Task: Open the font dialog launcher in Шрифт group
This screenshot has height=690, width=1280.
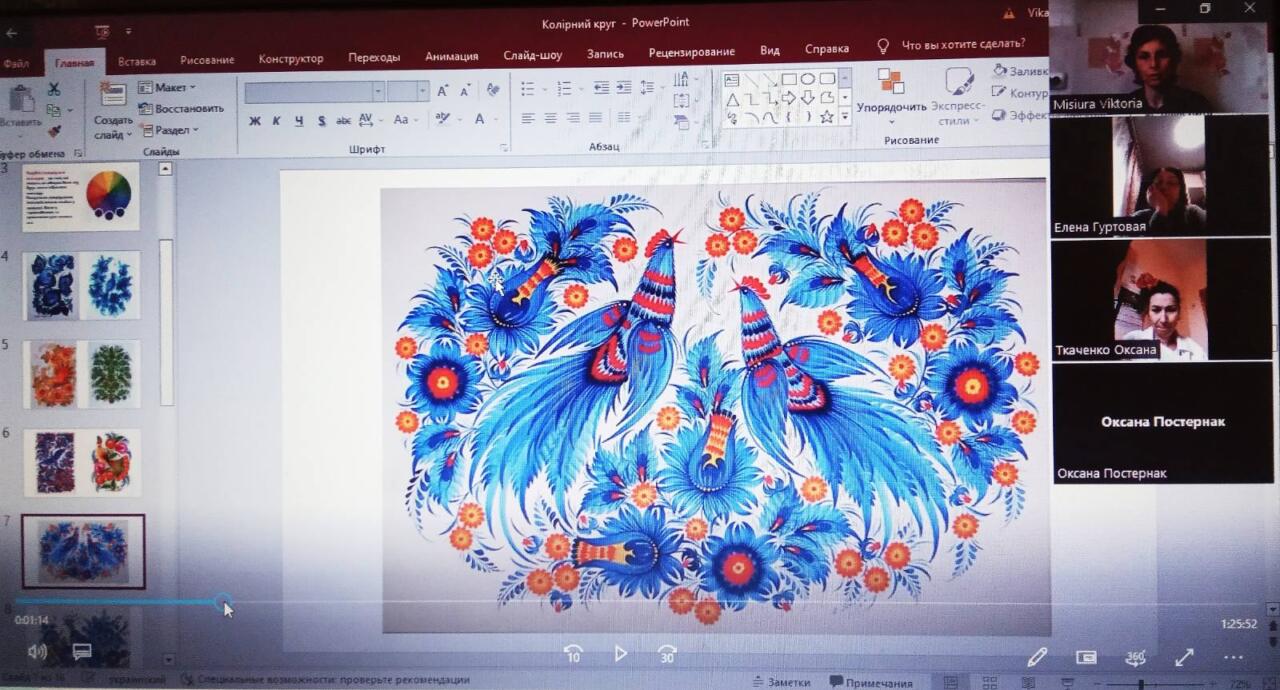Action: click(503, 149)
